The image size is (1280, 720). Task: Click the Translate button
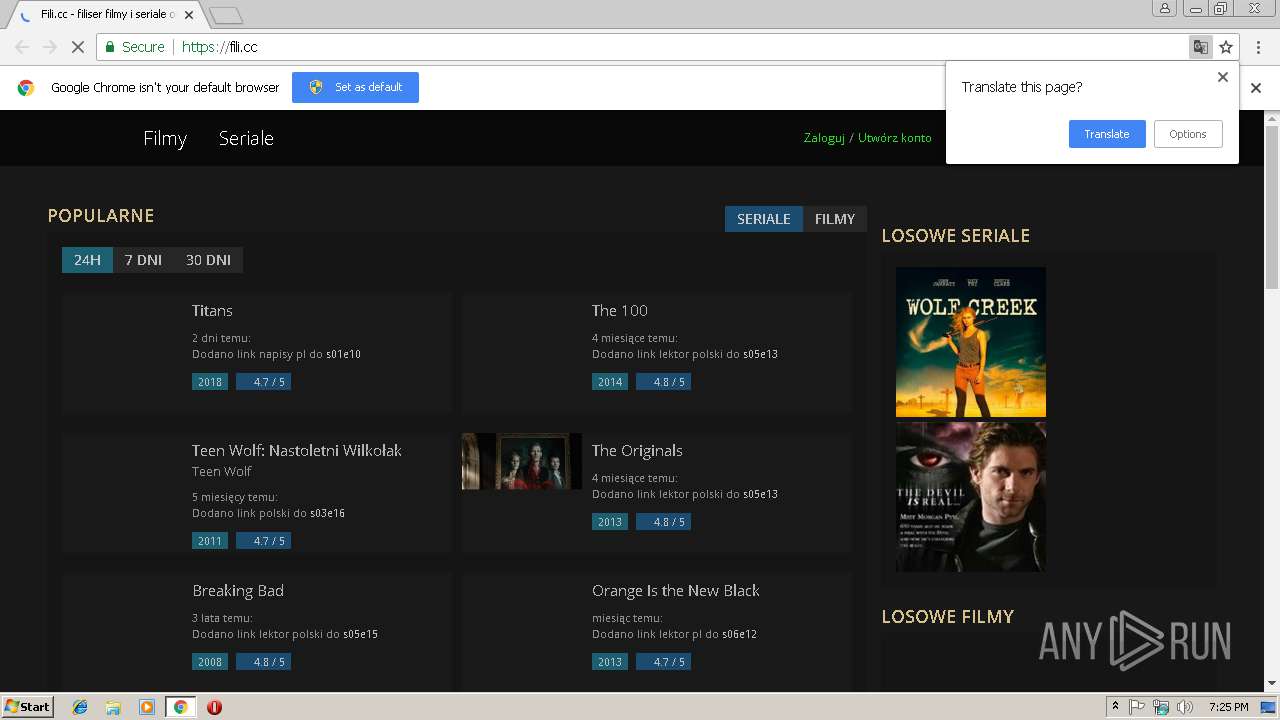(x=1107, y=134)
